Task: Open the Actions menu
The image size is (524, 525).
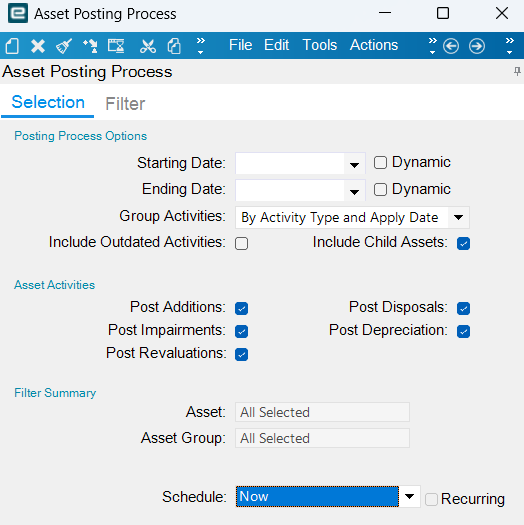Action: click(374, 45)
